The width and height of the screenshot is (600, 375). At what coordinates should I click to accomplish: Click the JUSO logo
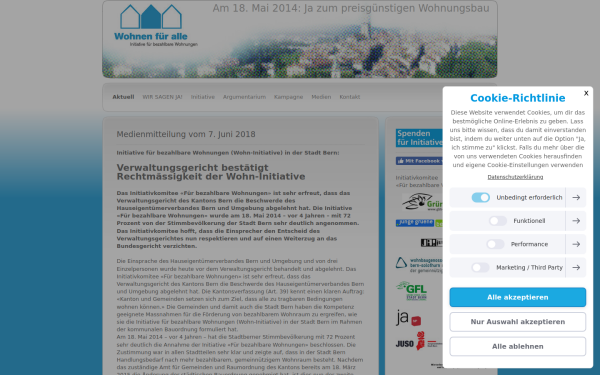419,341
